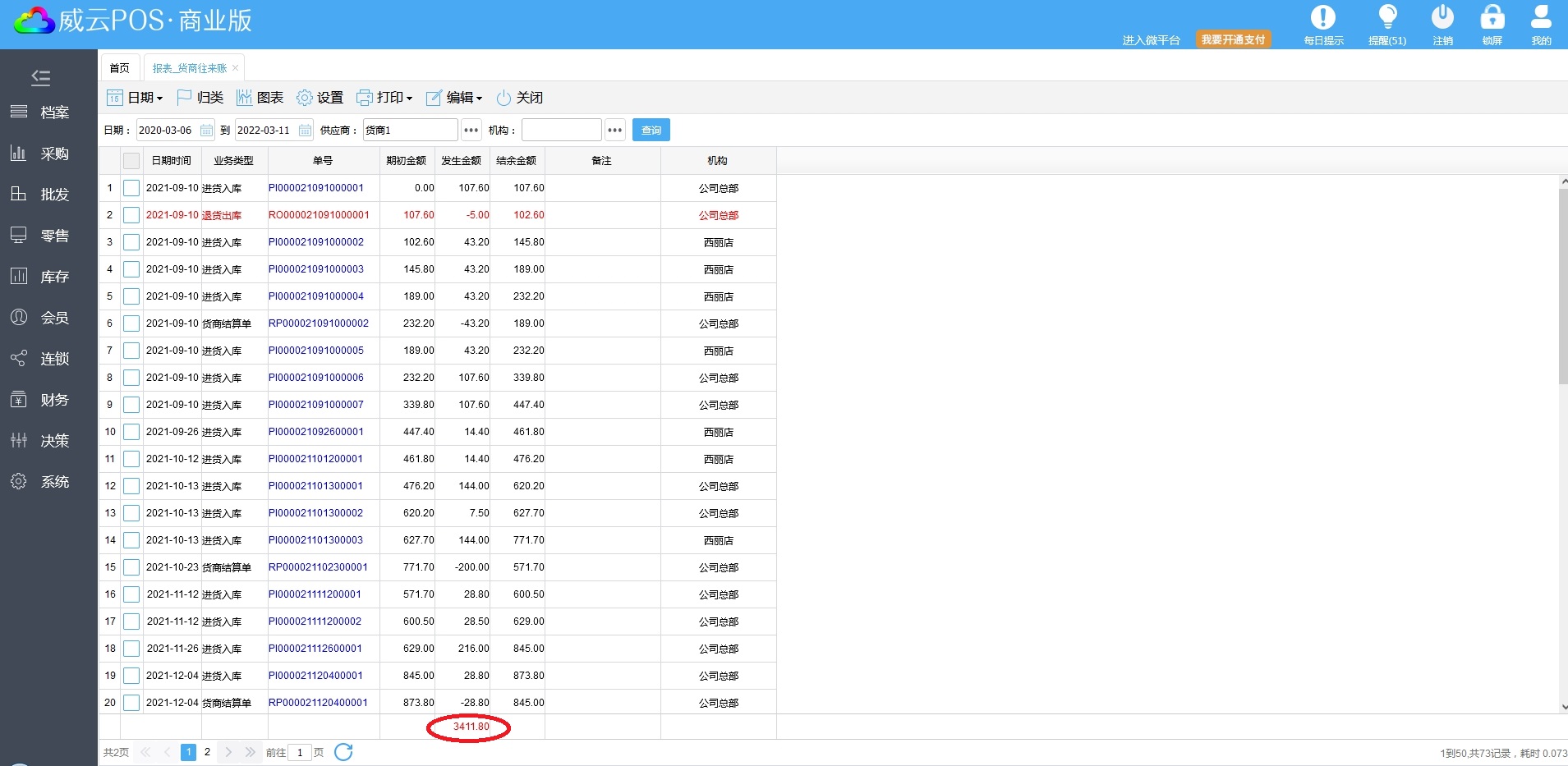The height and width of the screenshot is (766, 1568).
Task: Click the 锁屏 lock screen icon
Action: [1492, 18]
